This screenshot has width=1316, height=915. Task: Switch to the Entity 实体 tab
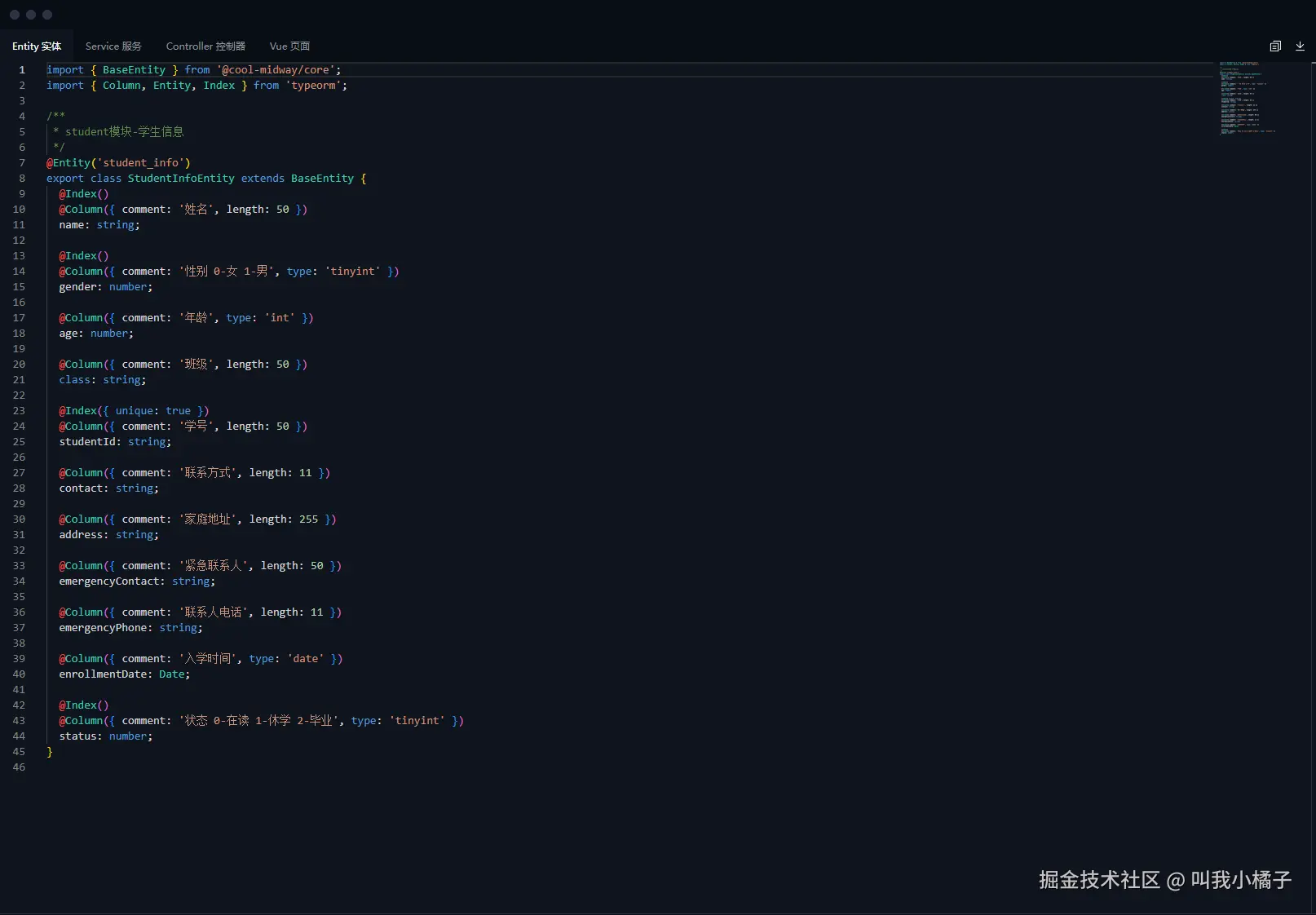pyautogui.click(x=37, y=46)
